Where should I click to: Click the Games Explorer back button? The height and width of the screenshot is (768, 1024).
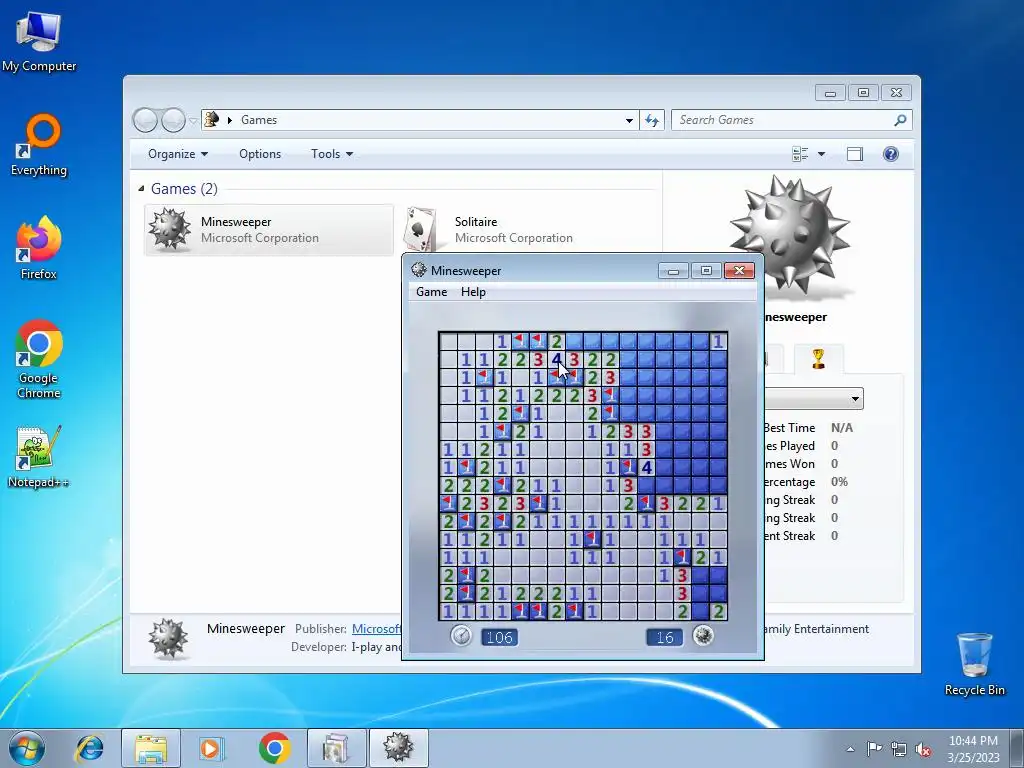tap(145, 120)
